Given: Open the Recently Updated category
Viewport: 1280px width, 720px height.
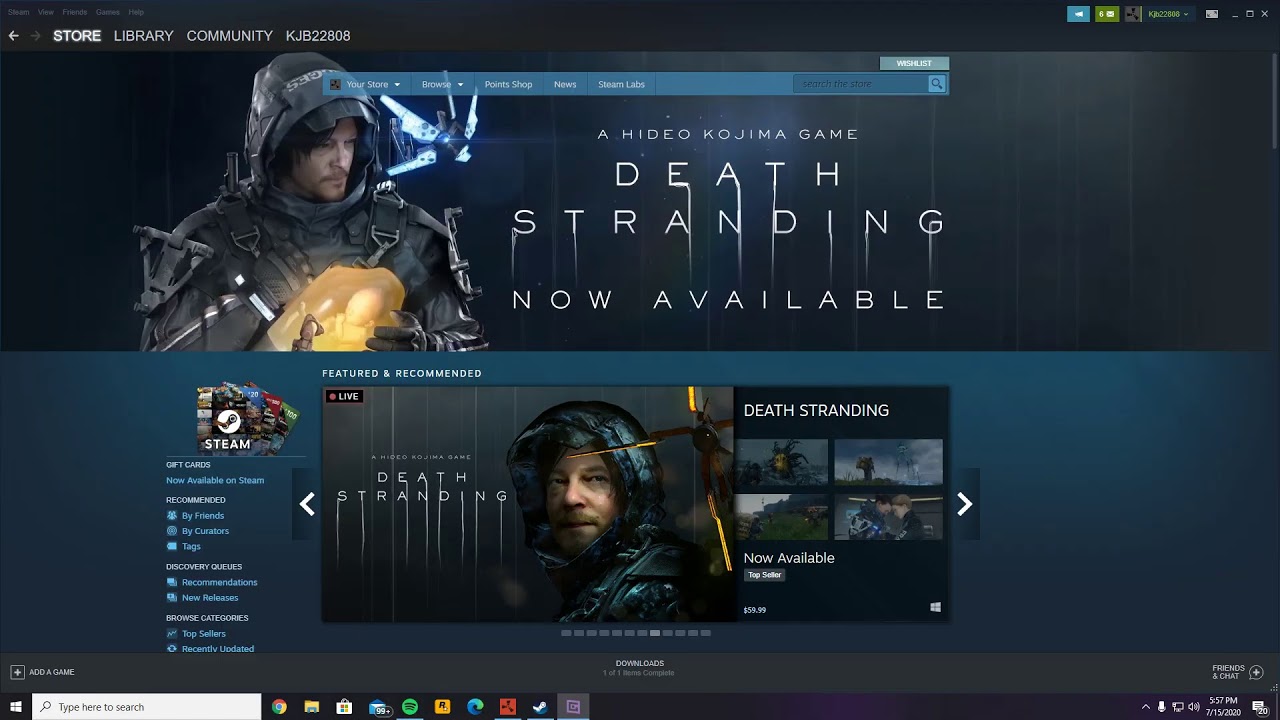Looking at the screenshot, I should pos(217,649).
